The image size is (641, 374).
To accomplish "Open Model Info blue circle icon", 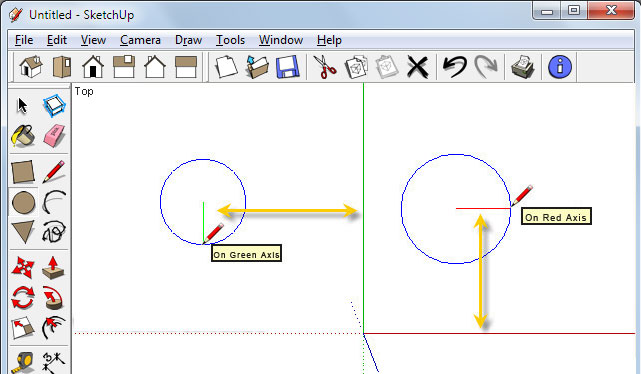I will 560,67.
